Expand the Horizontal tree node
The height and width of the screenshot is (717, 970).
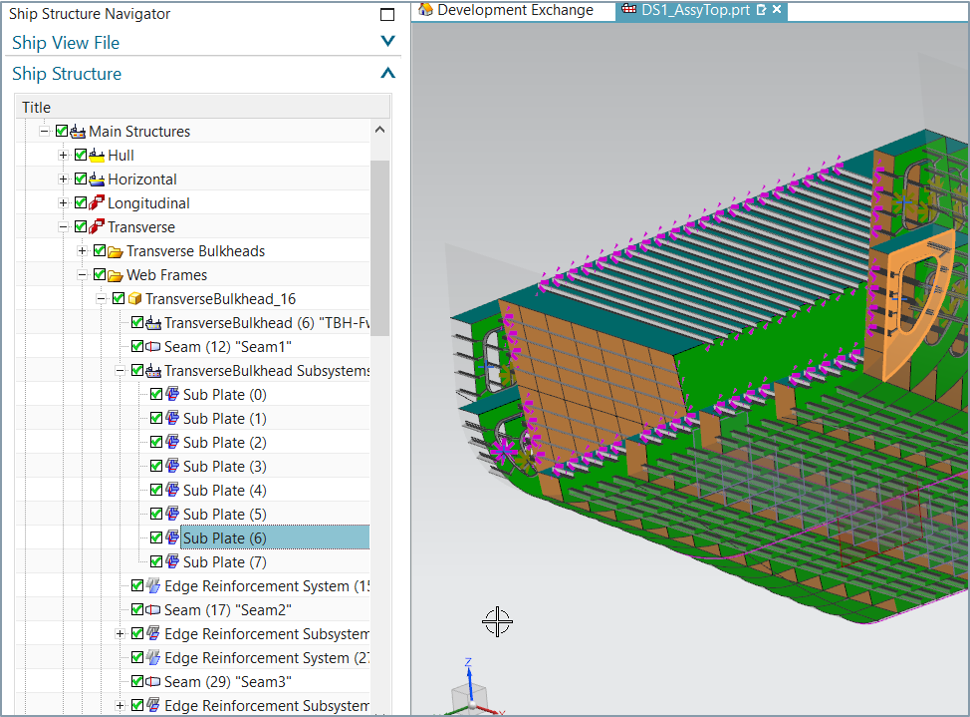62,178
